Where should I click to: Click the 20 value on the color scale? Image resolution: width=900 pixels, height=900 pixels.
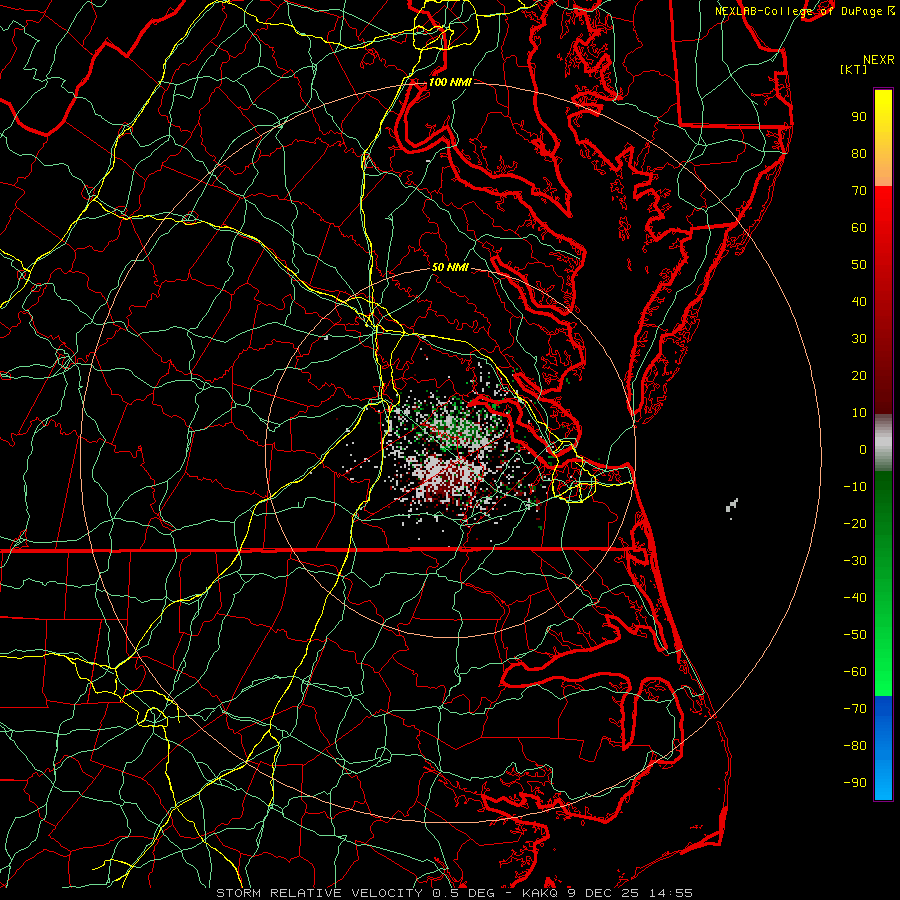pos(859,376)
